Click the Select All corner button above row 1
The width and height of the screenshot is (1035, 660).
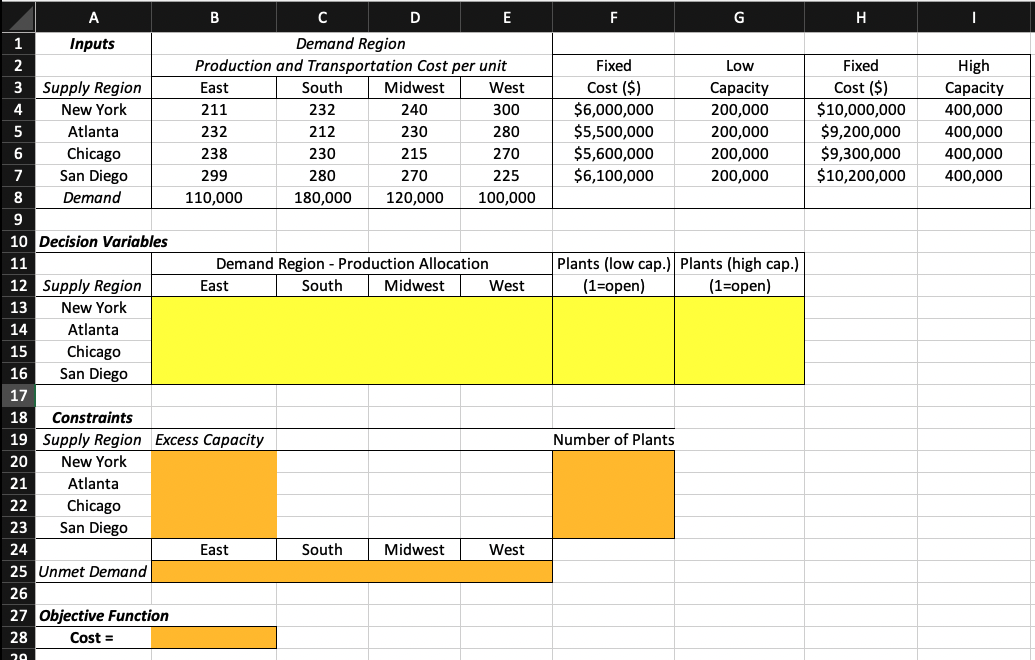coord(22,14)
